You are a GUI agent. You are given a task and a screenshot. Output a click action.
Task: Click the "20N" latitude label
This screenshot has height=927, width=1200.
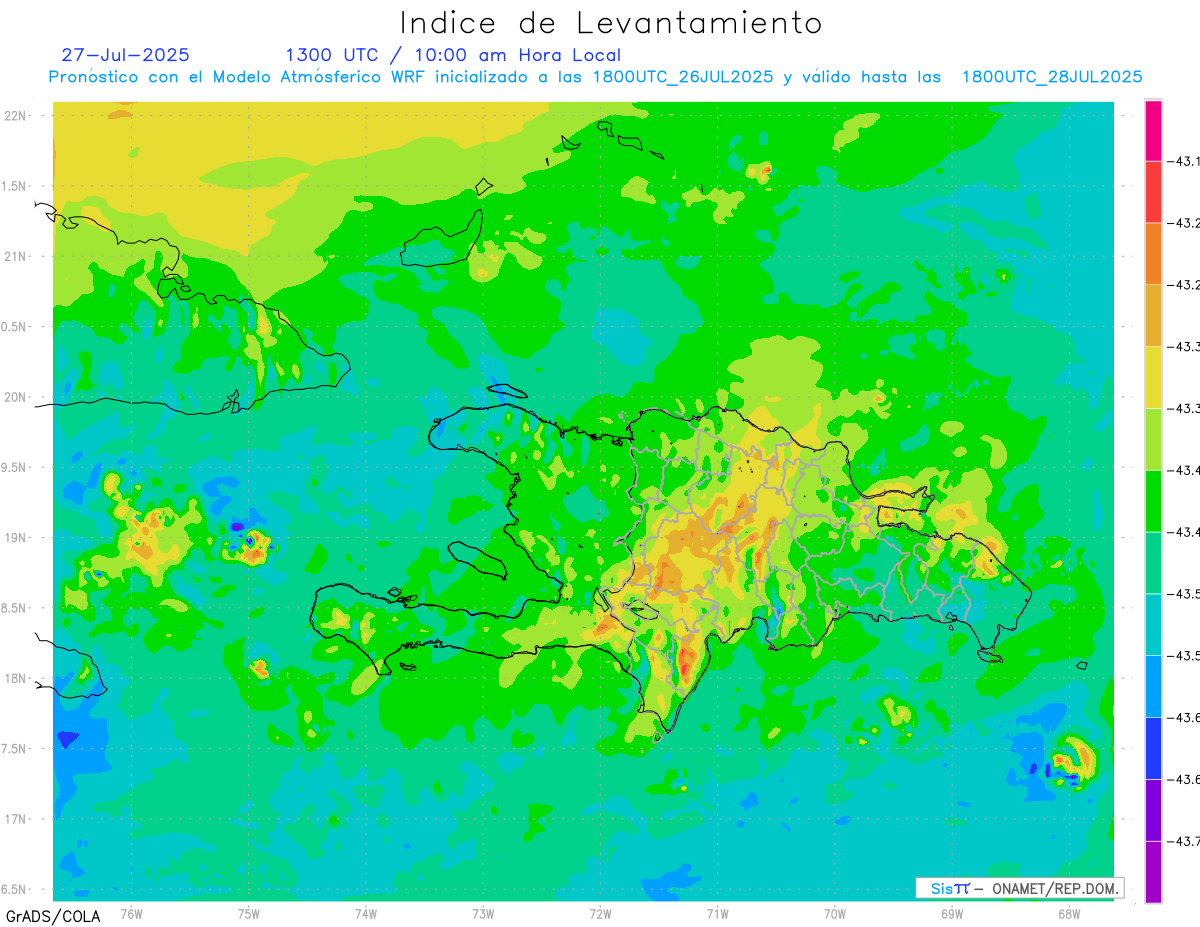click(x=15, y=397)
